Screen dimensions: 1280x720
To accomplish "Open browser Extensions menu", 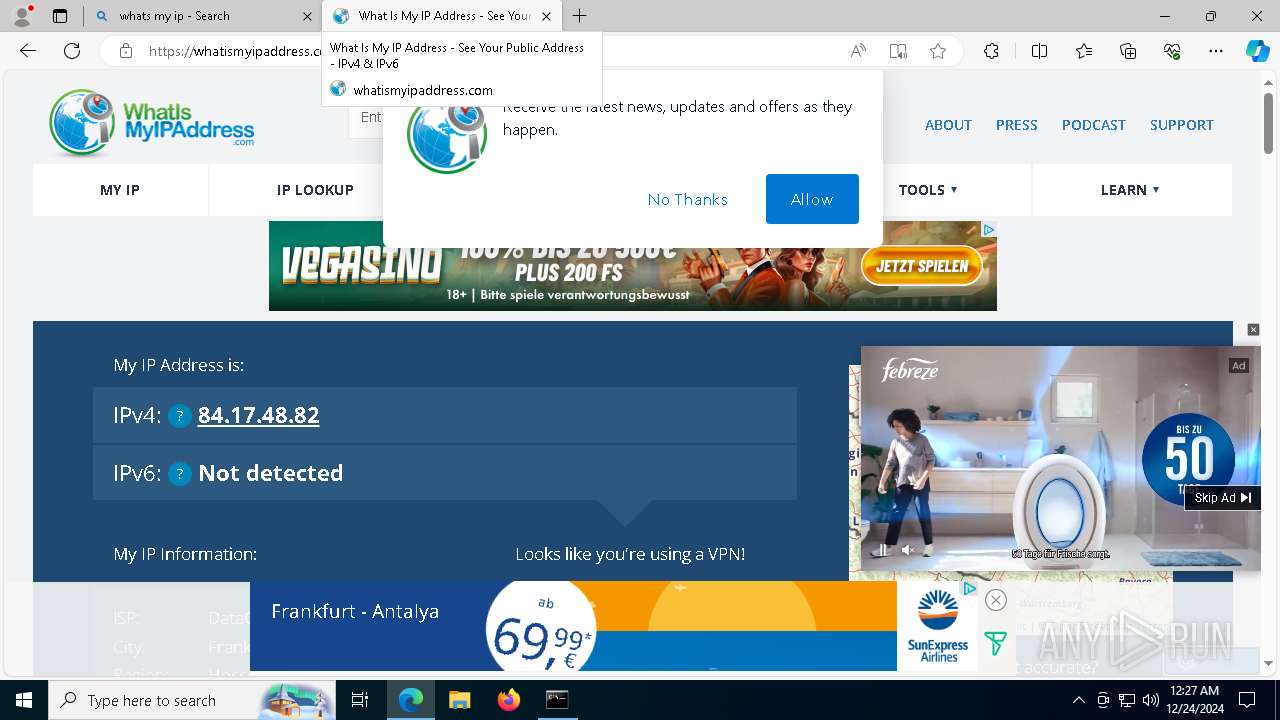I will click(991, 51).
